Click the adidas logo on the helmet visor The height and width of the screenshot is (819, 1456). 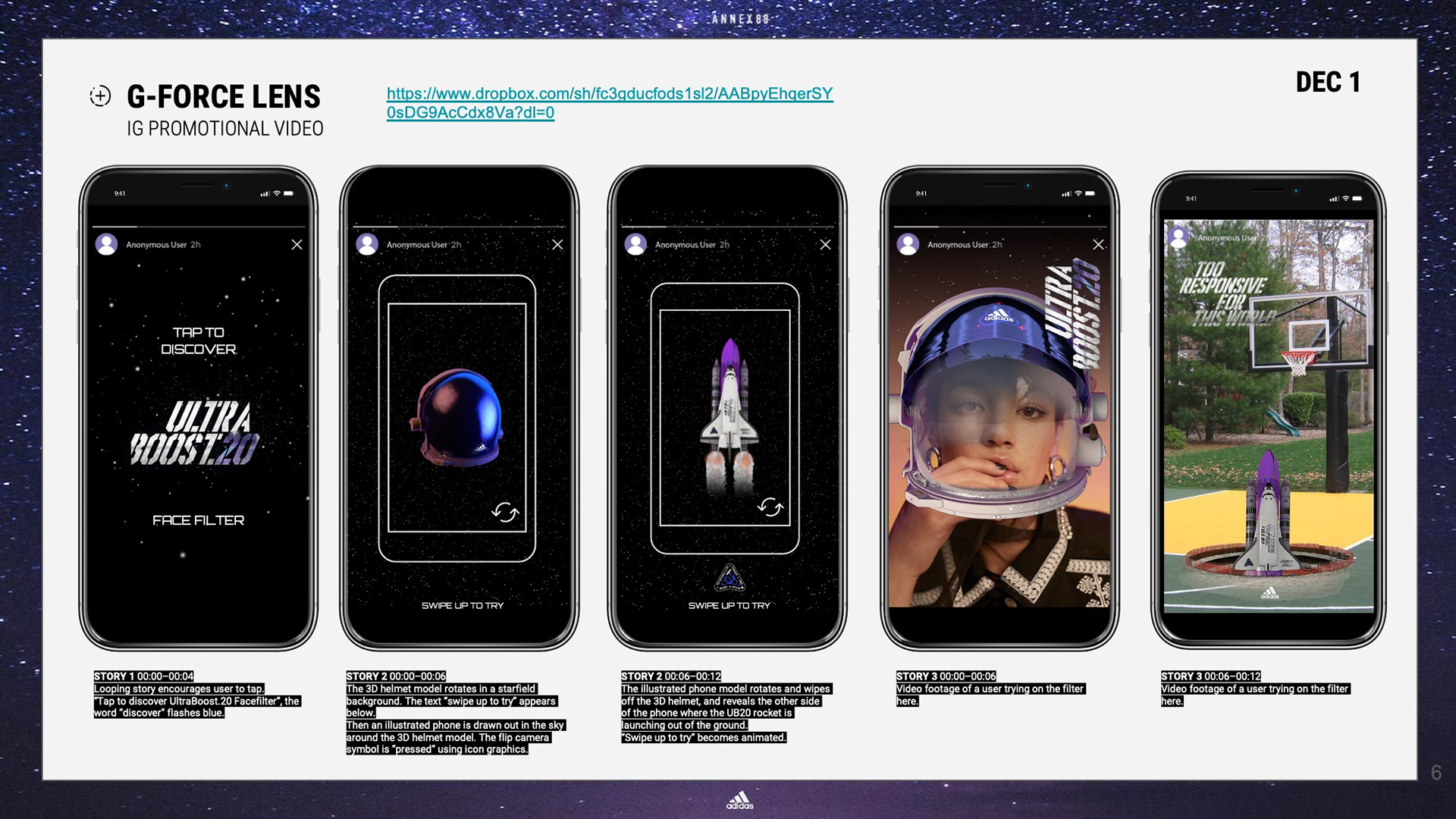coord(999,316)
